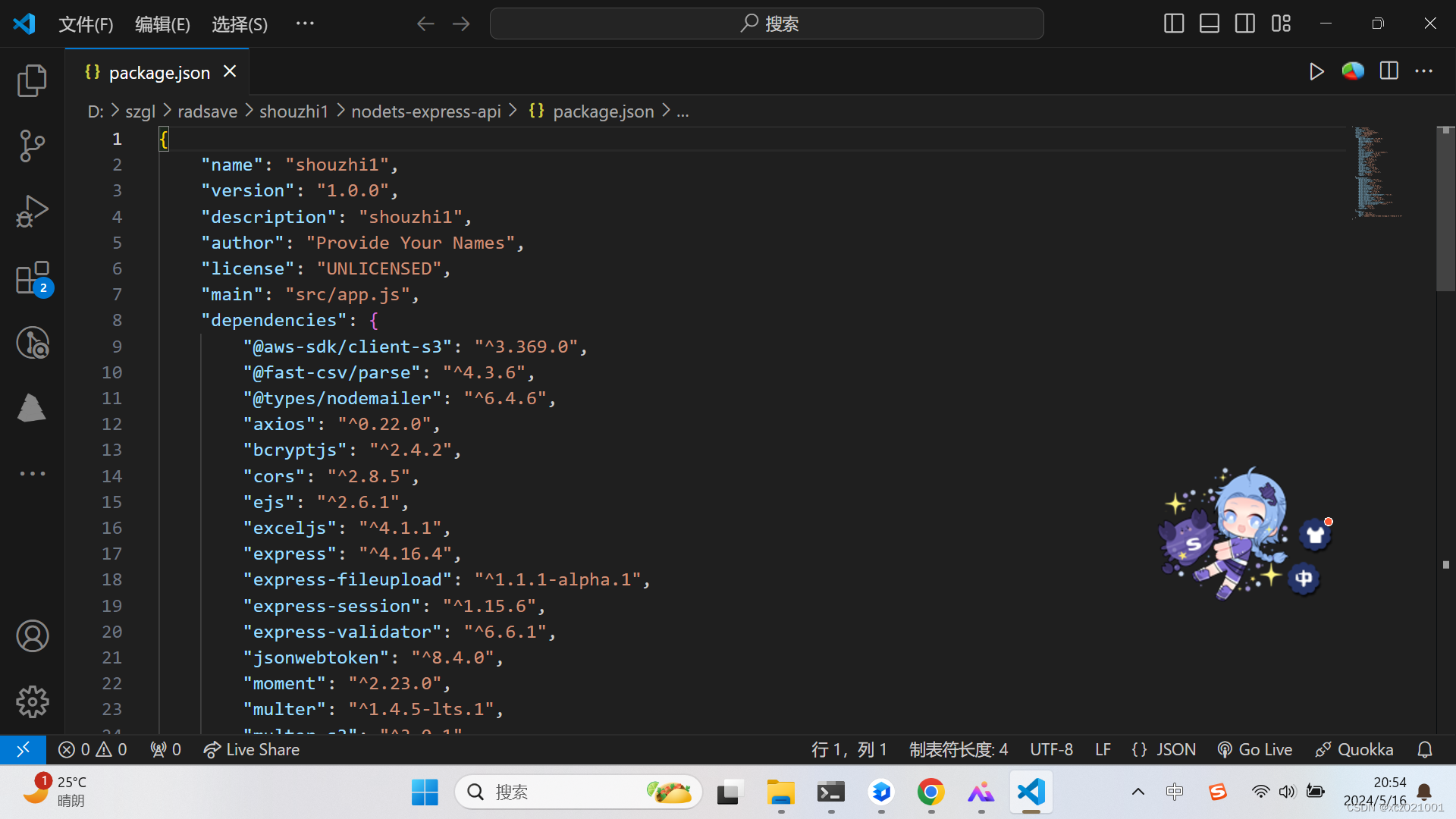1456x819 pixels.
Task: Open the Accounts icon in activity bar
Action: point(32,636)
